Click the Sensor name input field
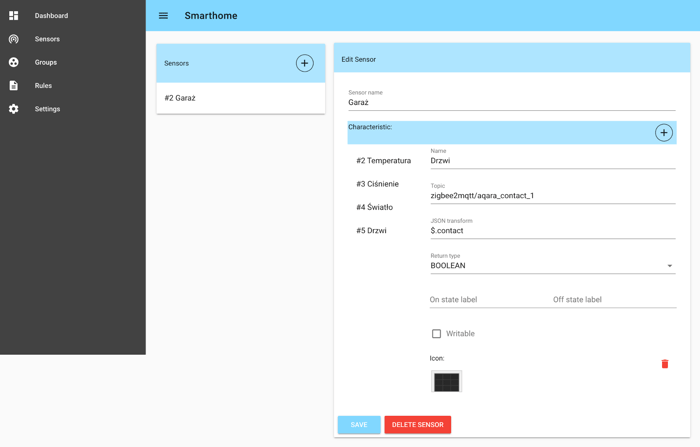Image resolution: width=700 pixels, height=447 pixels. (511, 102)
